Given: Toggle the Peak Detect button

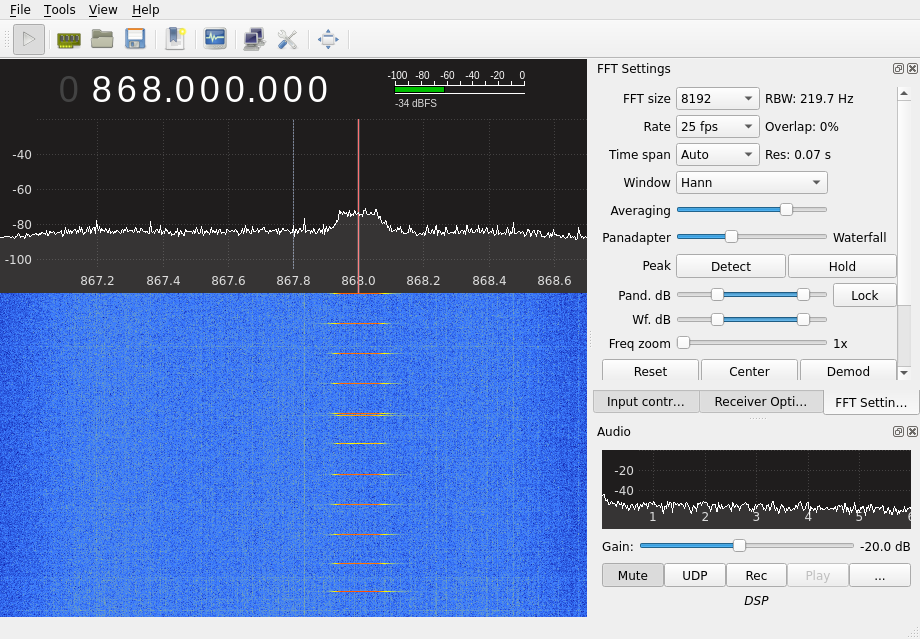Looking at the screenshot, I should coord(730,266).
